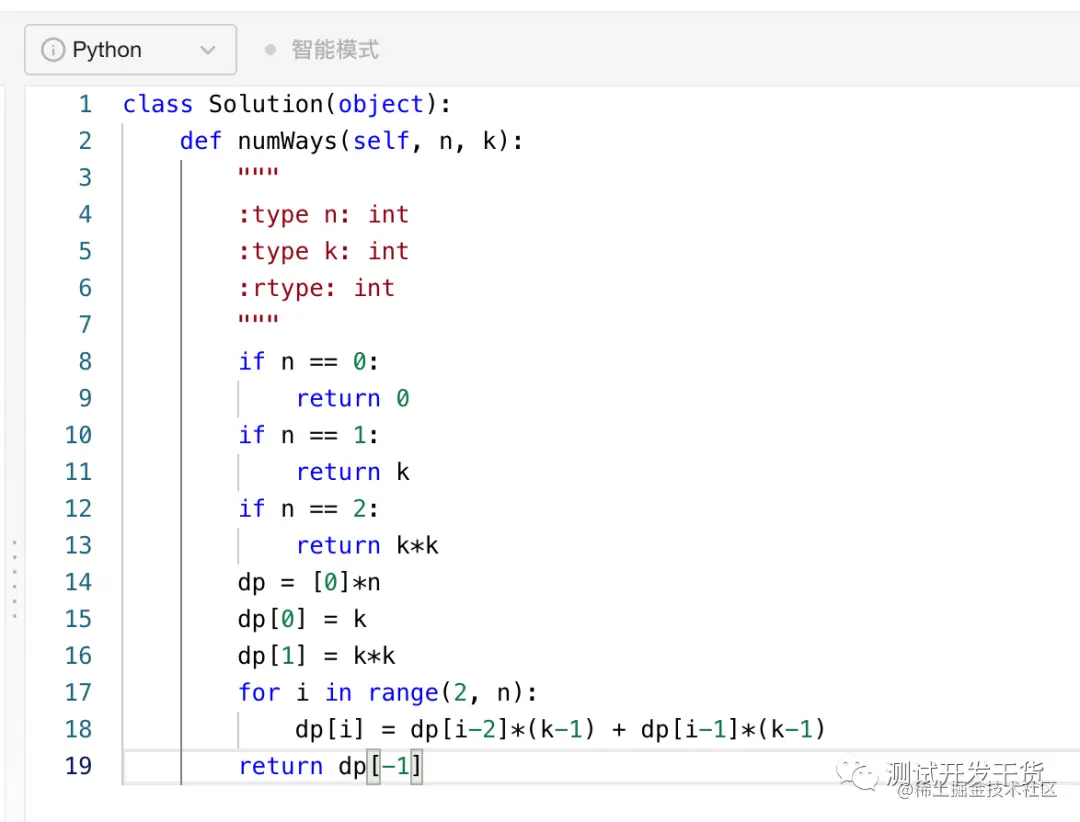Click the 'class Solution(object):' line

(x=287, y=104)
